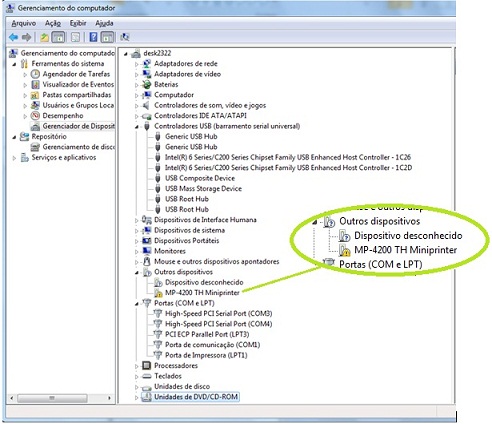Click the Monitores icon
Viewport: 492px width, 424px height.
coord(147,251)
